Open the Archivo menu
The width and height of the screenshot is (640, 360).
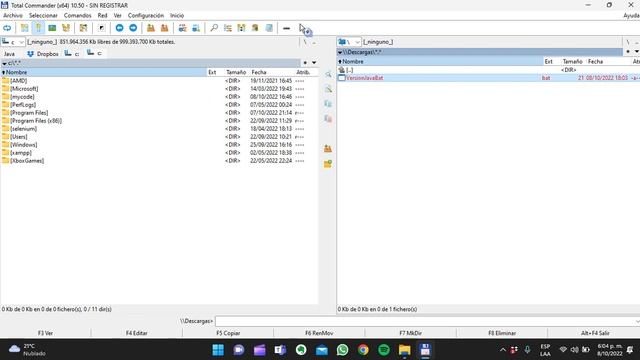(x=13, y=16)
